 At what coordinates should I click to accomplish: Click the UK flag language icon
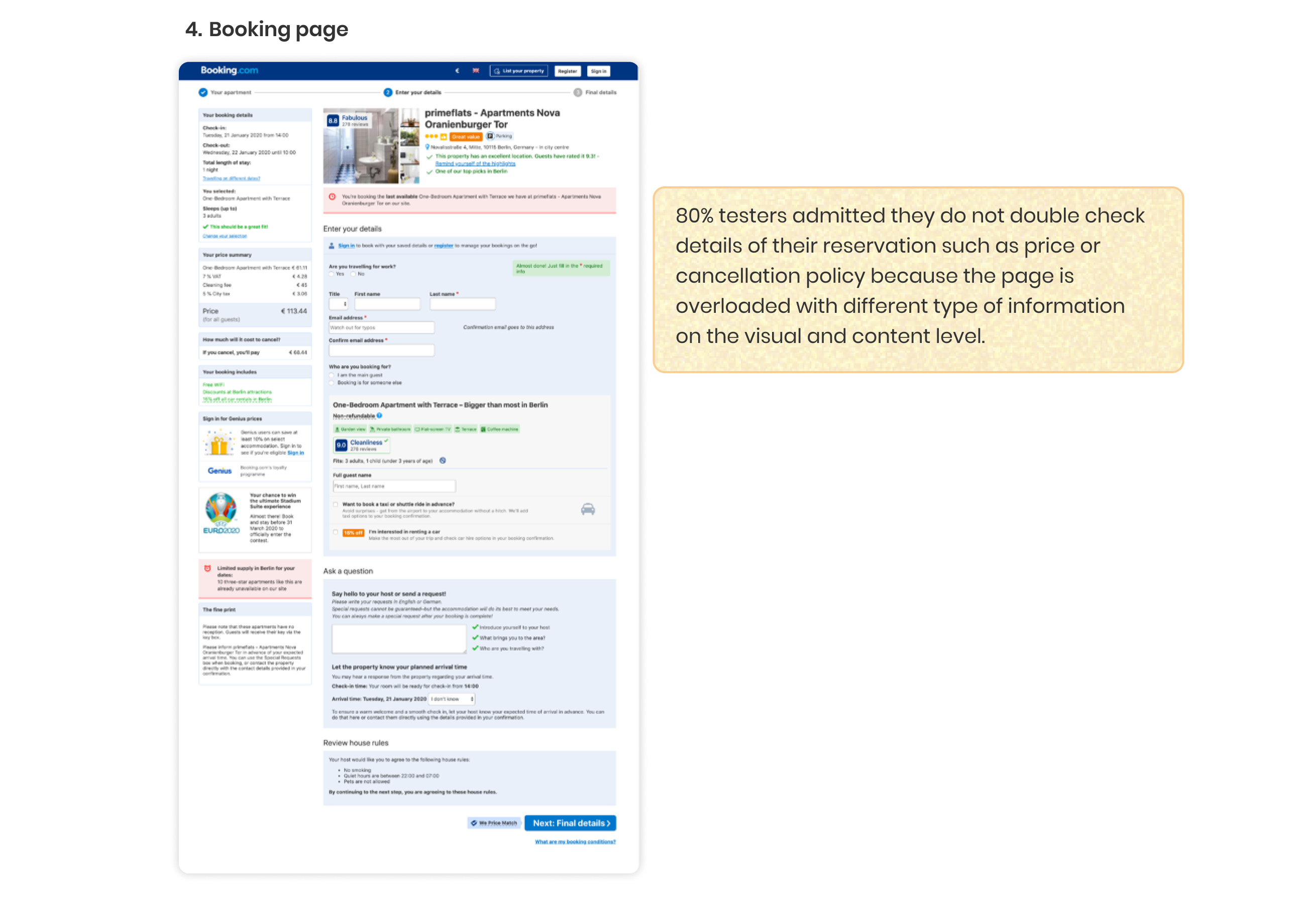click(x=476, y=71)
